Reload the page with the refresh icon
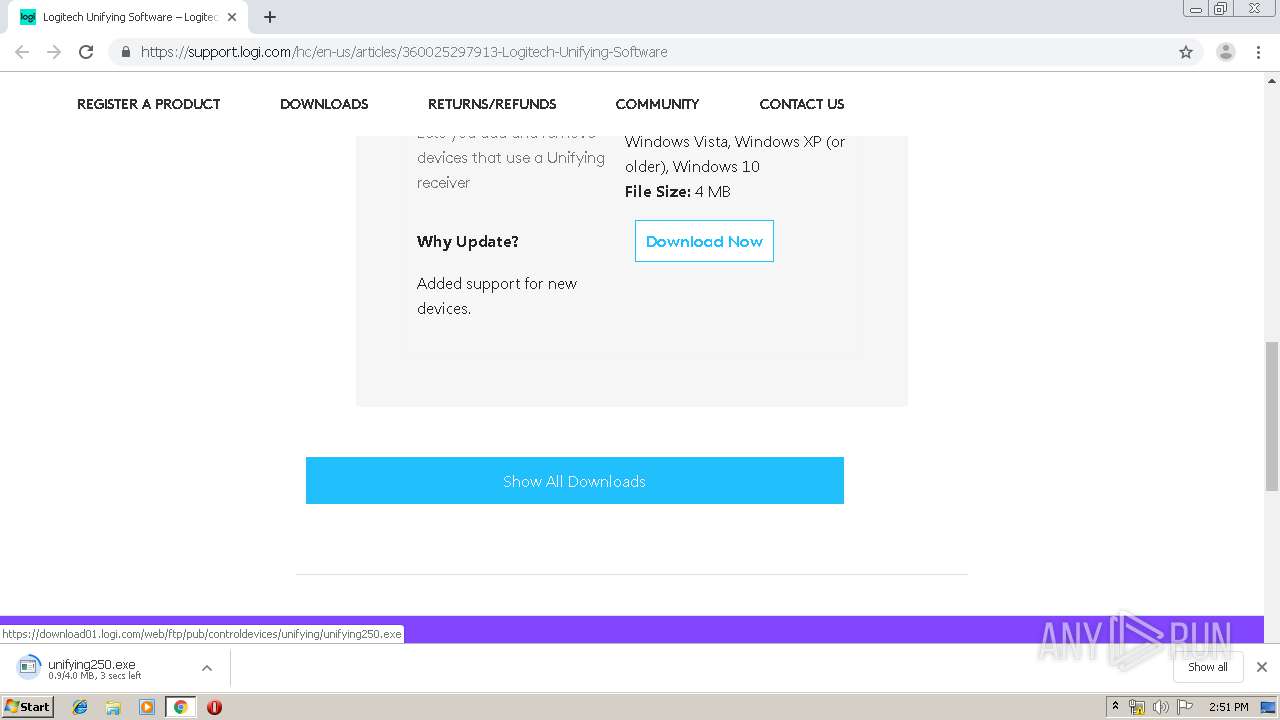Image resolution: width=1280 pixels, height=720 pixels. point(86,52)
